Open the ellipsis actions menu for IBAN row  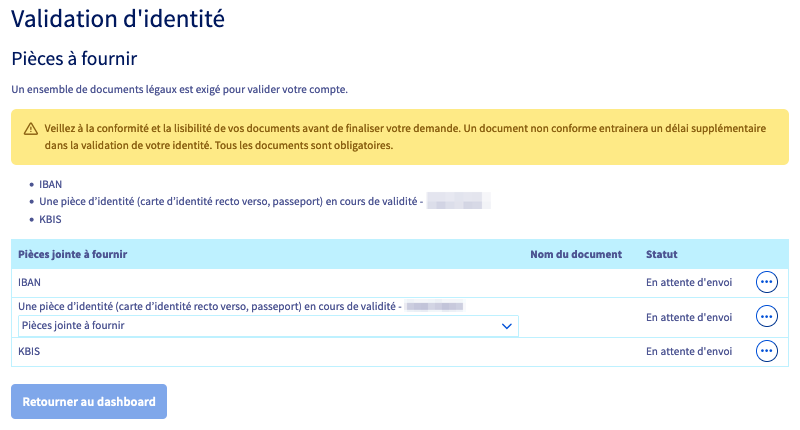click(x=767, y=283)
